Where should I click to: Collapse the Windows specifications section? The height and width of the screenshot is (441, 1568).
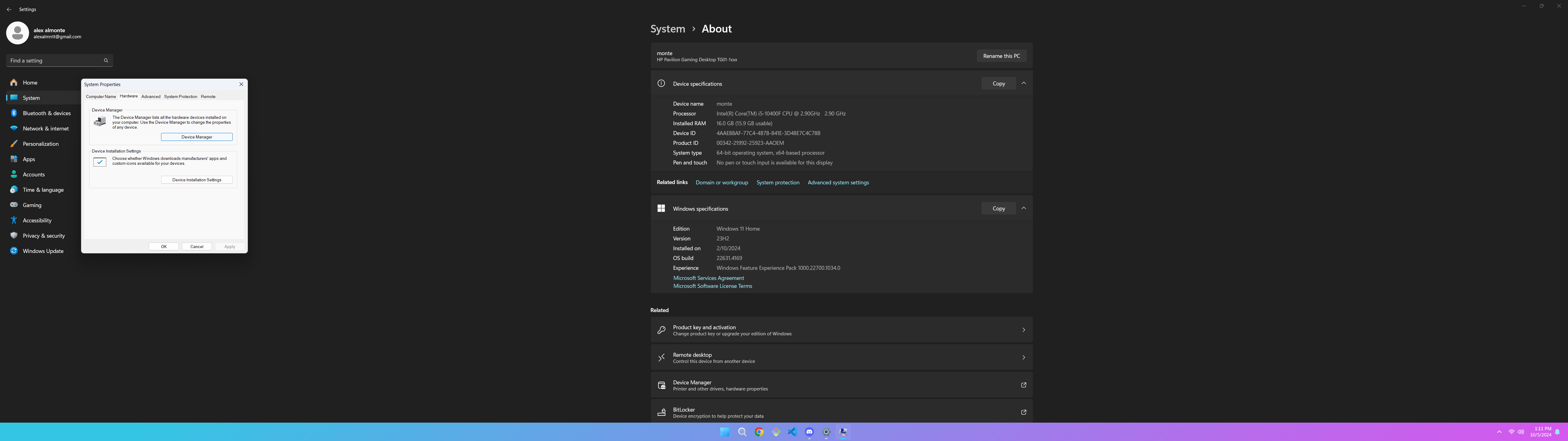tap(1023, 208)
